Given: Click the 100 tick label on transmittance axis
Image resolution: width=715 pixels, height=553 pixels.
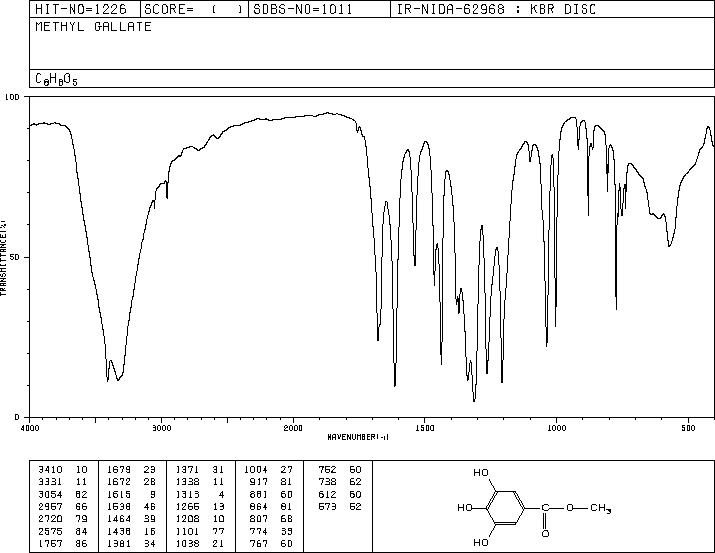Looking at the screenshot, I should click(12, 97).
